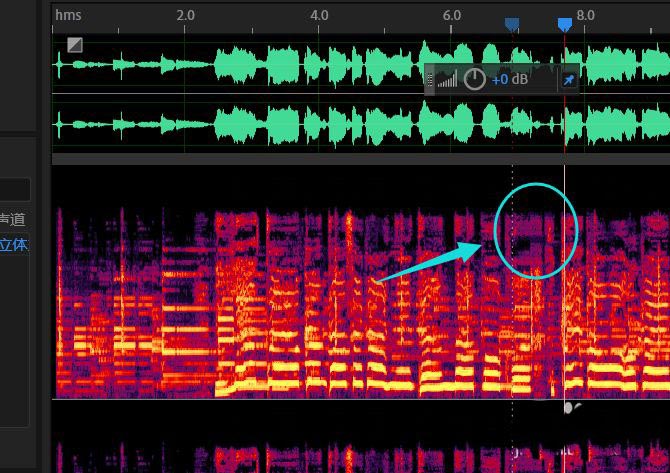Click the lower channel green waveform
This screenshot has height=473, width=670.
pyautogui.click(x=300, y=125)
